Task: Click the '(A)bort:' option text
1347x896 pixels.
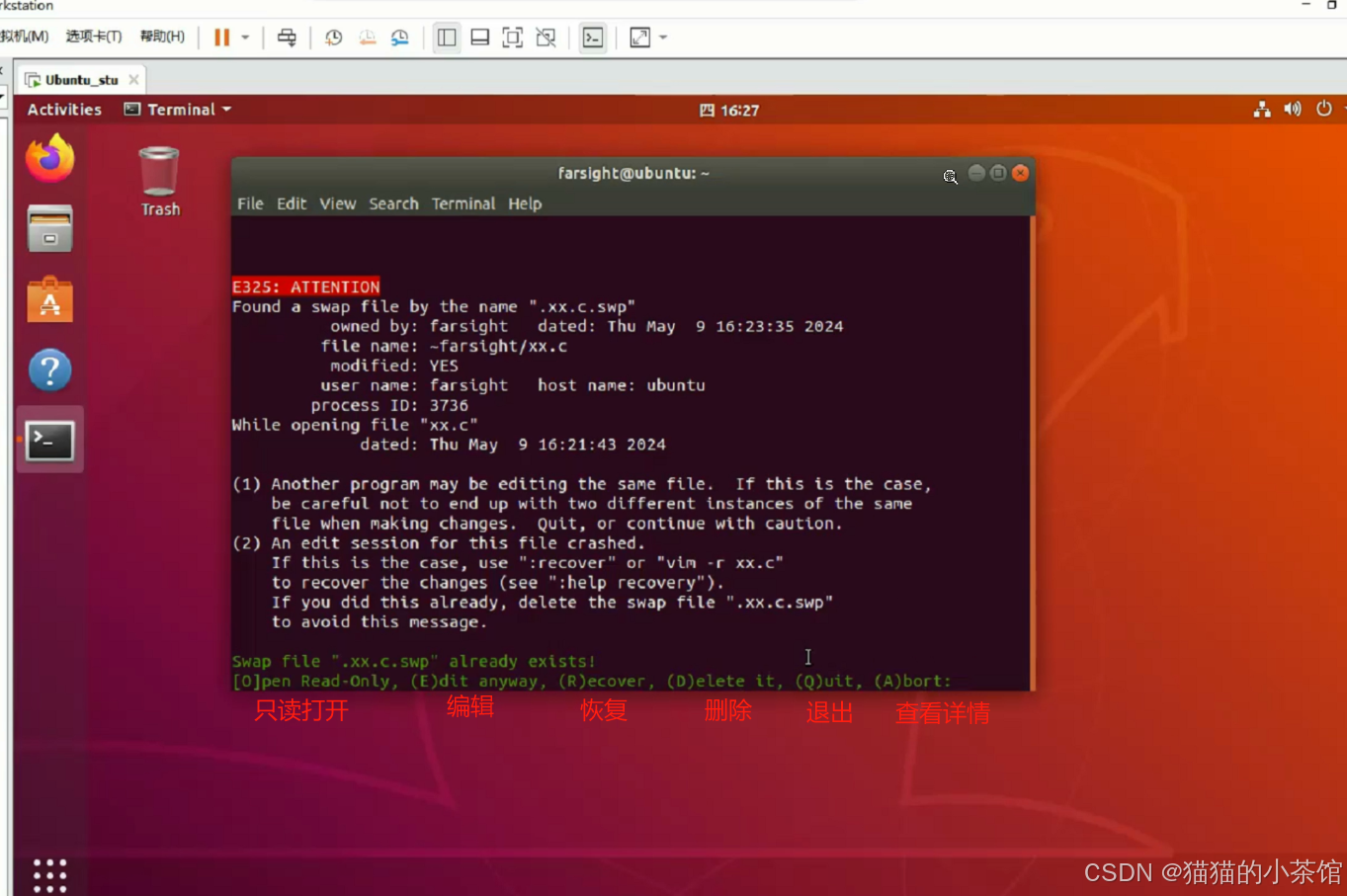Action: [x=913, y=681]
